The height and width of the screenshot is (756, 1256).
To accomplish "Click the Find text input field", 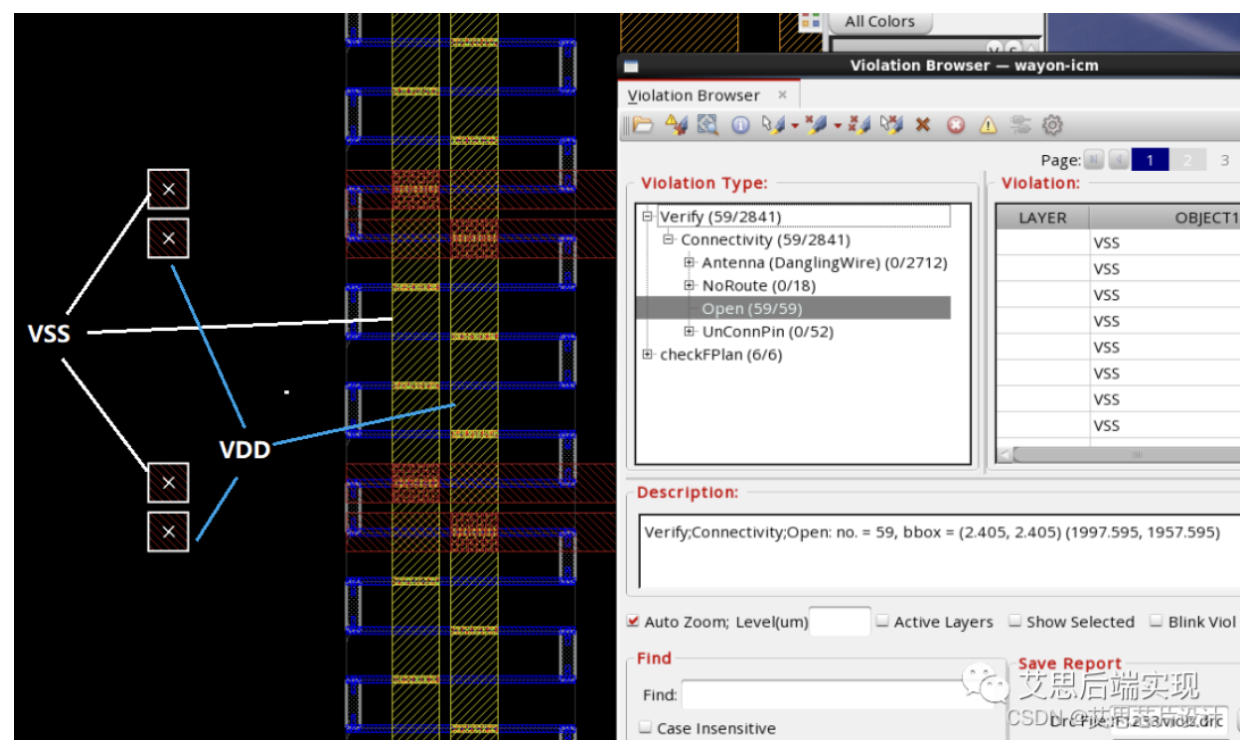I will click(x=820, y=695).
